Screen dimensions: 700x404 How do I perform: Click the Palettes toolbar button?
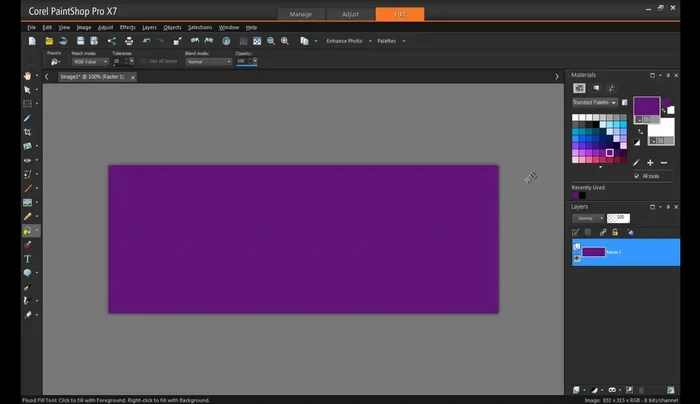click(385, 41)
